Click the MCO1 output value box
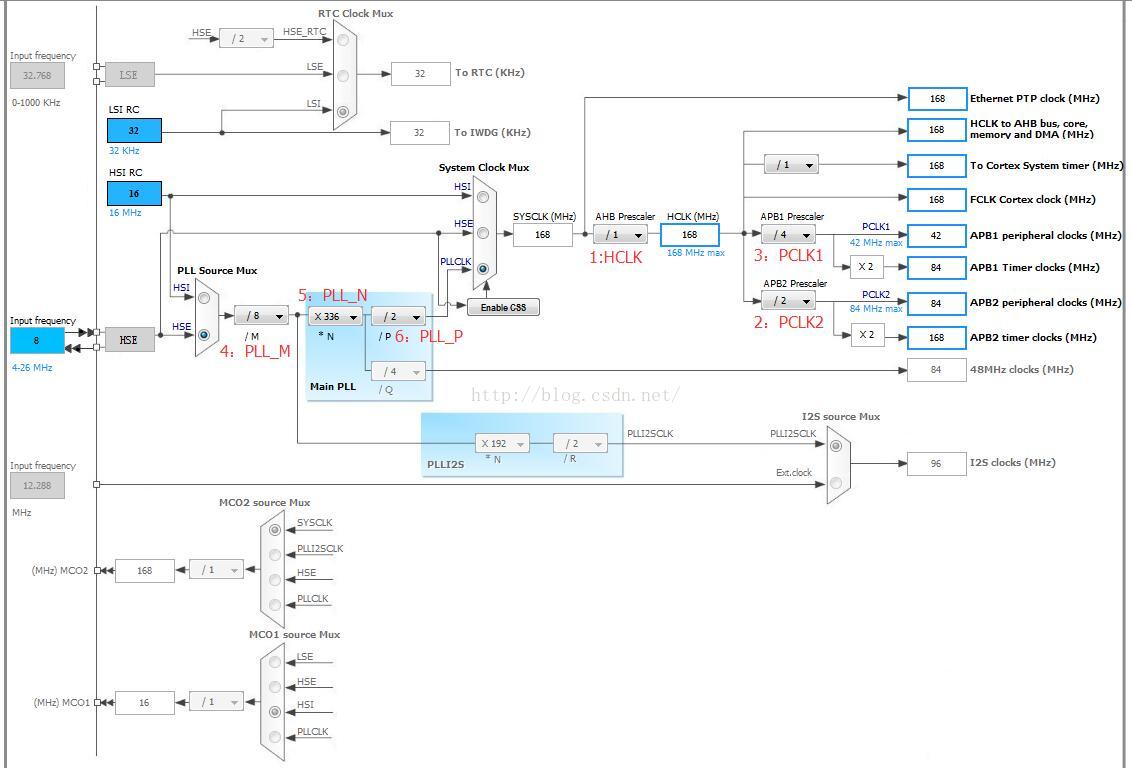The height and width of the screenshot is (768, 1132). [x=145, y=702]
